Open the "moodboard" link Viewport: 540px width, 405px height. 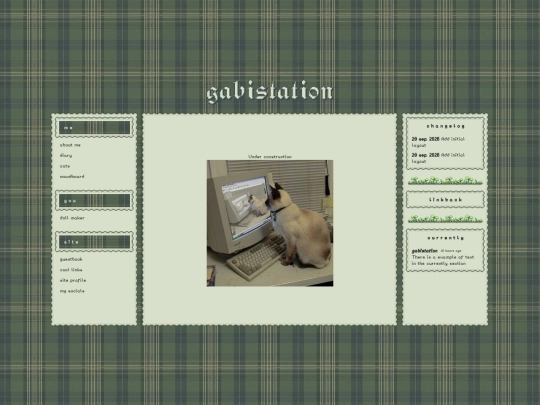tap(72, 177)
